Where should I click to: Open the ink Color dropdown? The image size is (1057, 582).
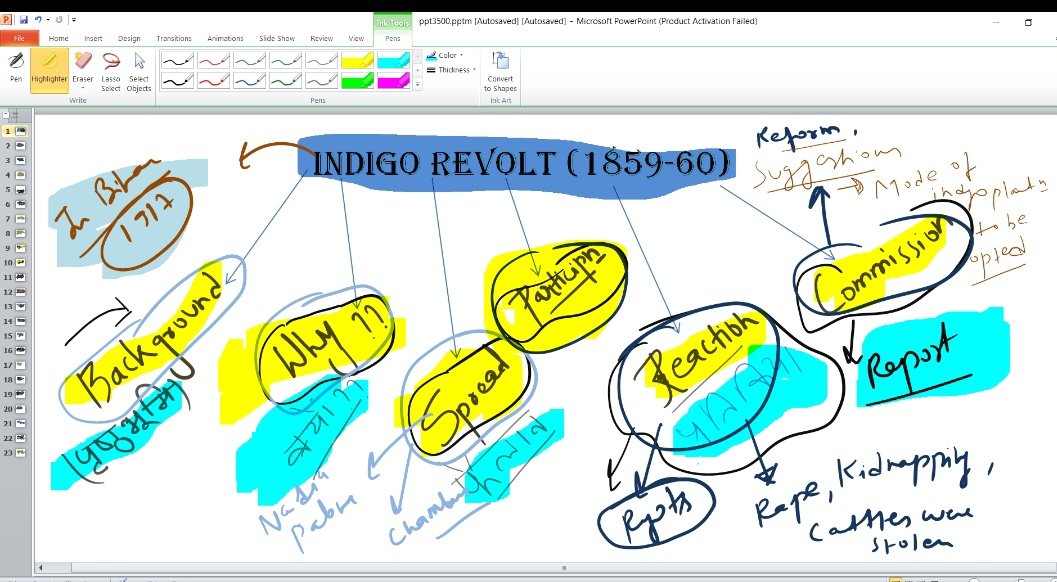(x=446, y=55)
